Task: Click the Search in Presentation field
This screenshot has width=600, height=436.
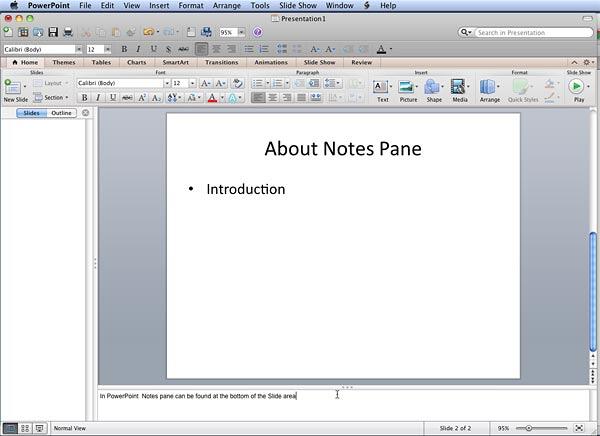Action: pyautogui.click(x=528, y=33)
